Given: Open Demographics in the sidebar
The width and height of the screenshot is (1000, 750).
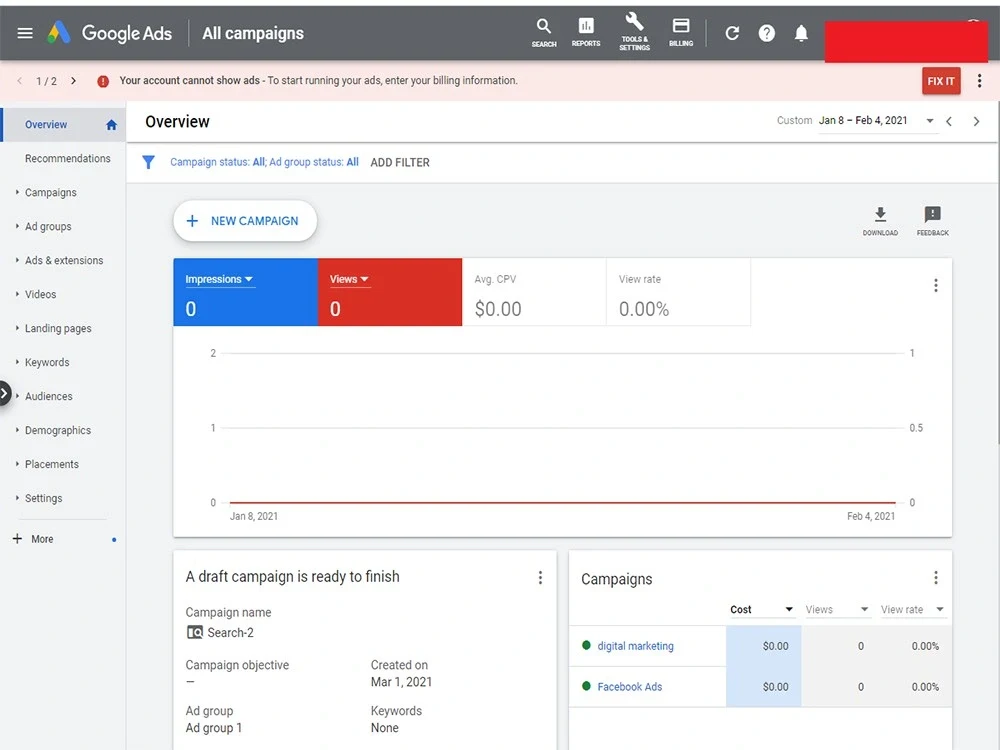Looking at the screenshot, I should pyautogui.click(x=58, y=430).
